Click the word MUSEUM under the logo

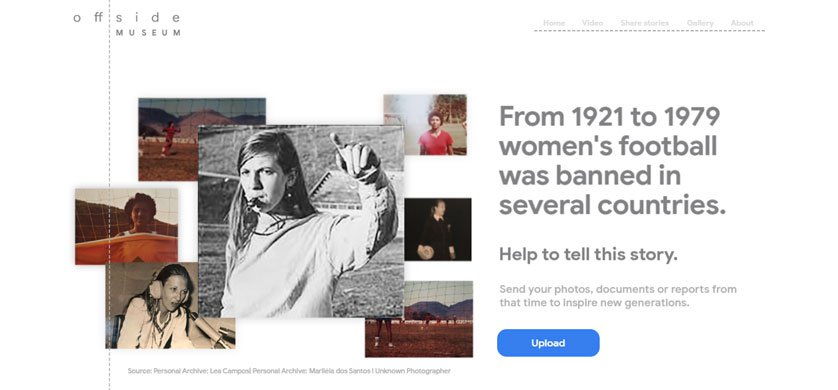coord(148,33)
